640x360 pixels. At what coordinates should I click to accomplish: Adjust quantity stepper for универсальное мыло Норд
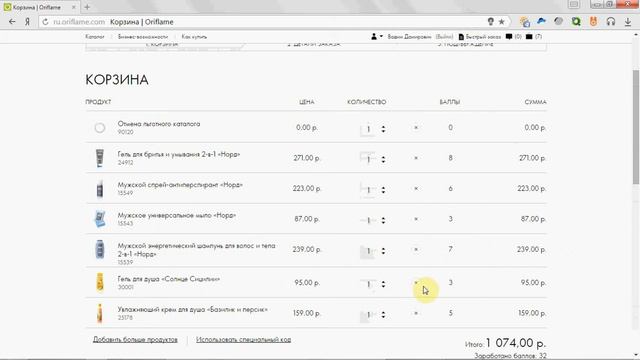(x=383, y=220)
